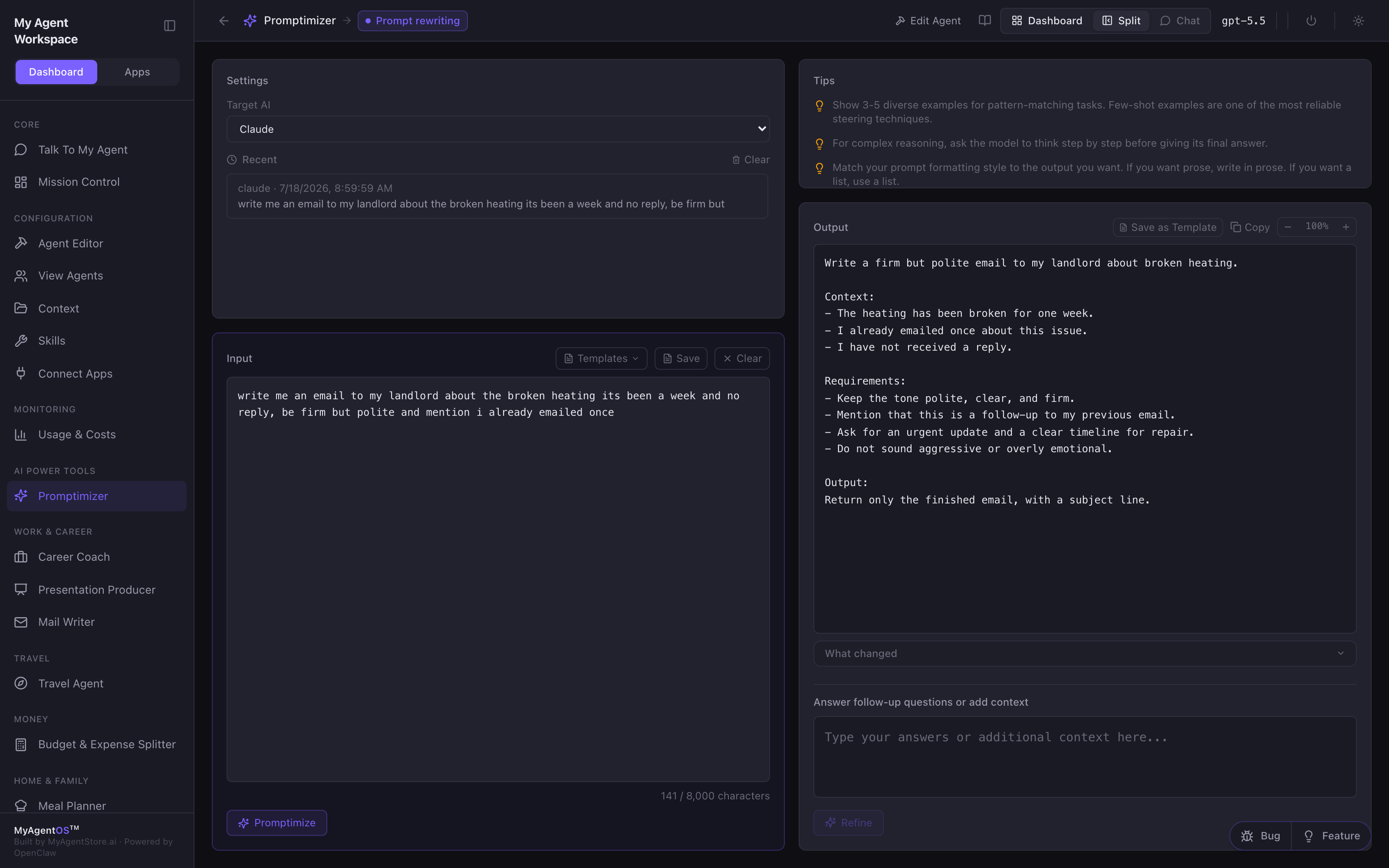The width and height of the screenshot is (1389, 868).
Task: Collapse the sidebar panel icon
Action: [169, 26]
